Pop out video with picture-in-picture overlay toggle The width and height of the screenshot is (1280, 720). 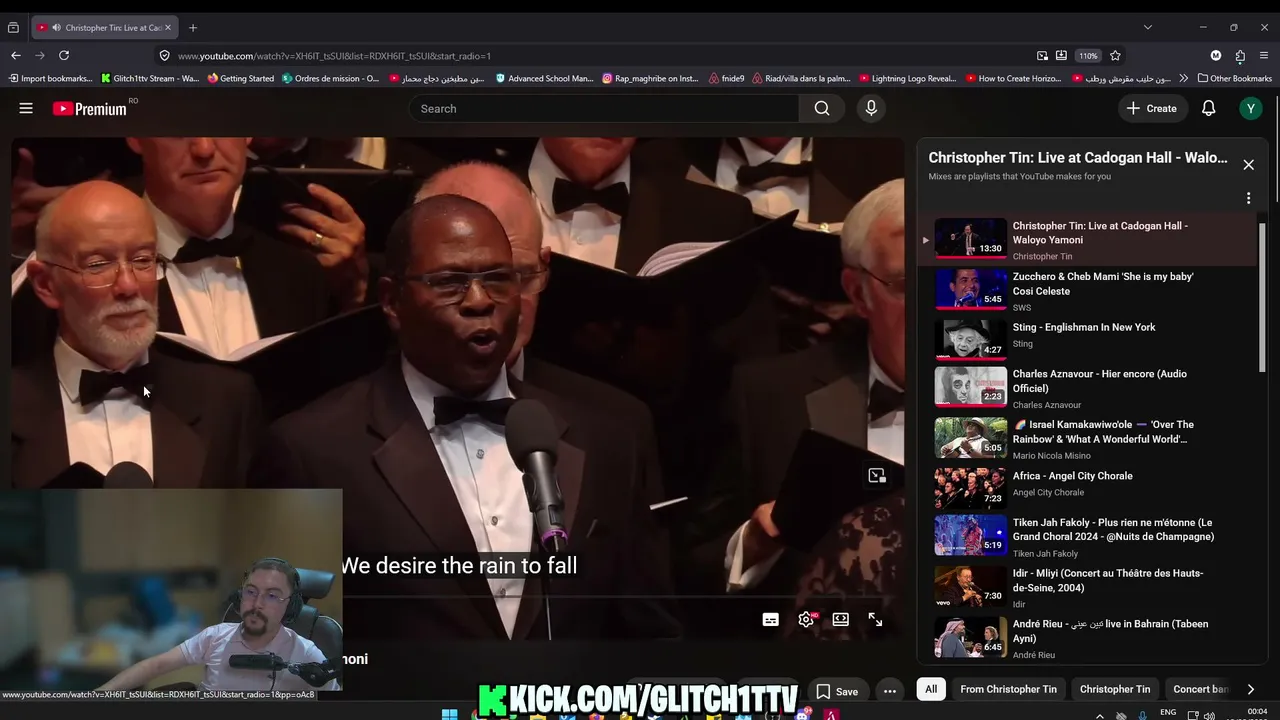[877, 476]
